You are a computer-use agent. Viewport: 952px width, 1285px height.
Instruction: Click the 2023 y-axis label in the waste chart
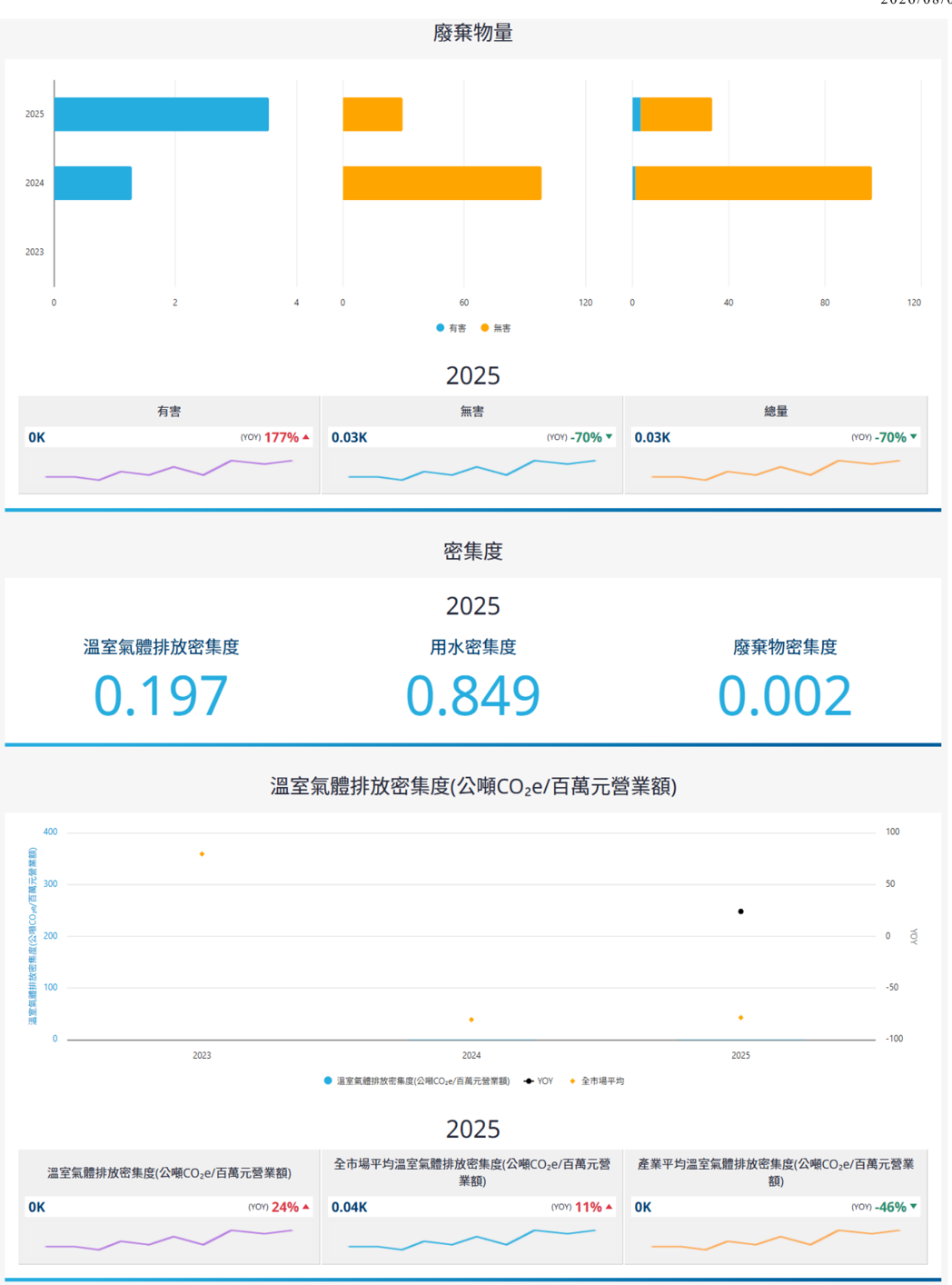pos(35,252)
